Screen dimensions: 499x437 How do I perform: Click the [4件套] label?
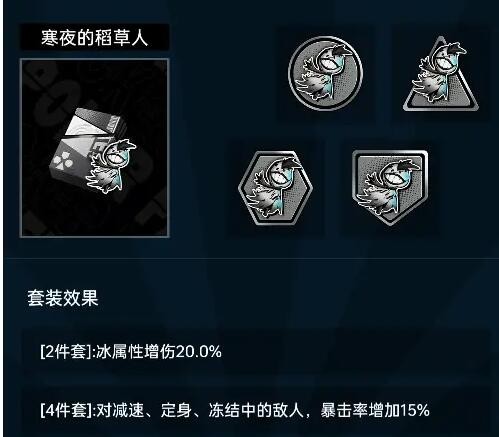pos(66,410)
